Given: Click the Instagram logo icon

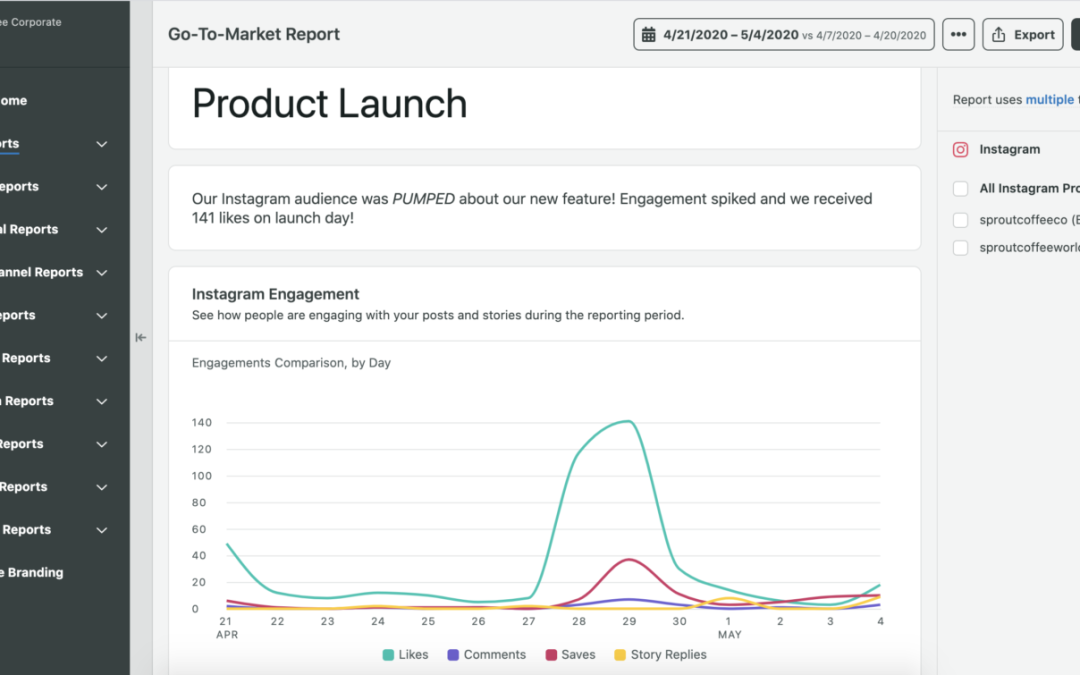Looking at the screenshot, I should pos(960,149).
